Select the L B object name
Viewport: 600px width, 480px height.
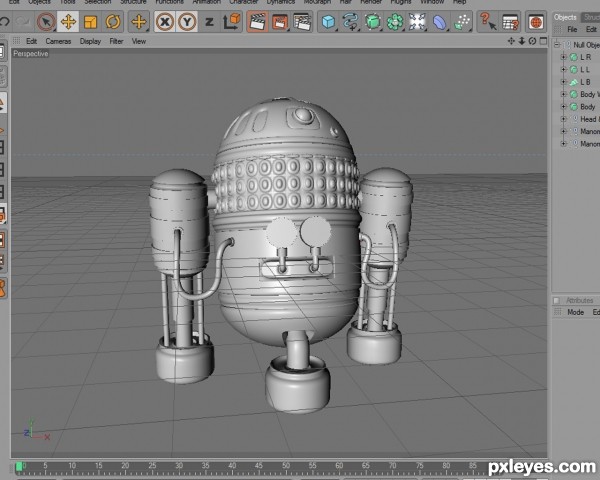click(585, 82)
